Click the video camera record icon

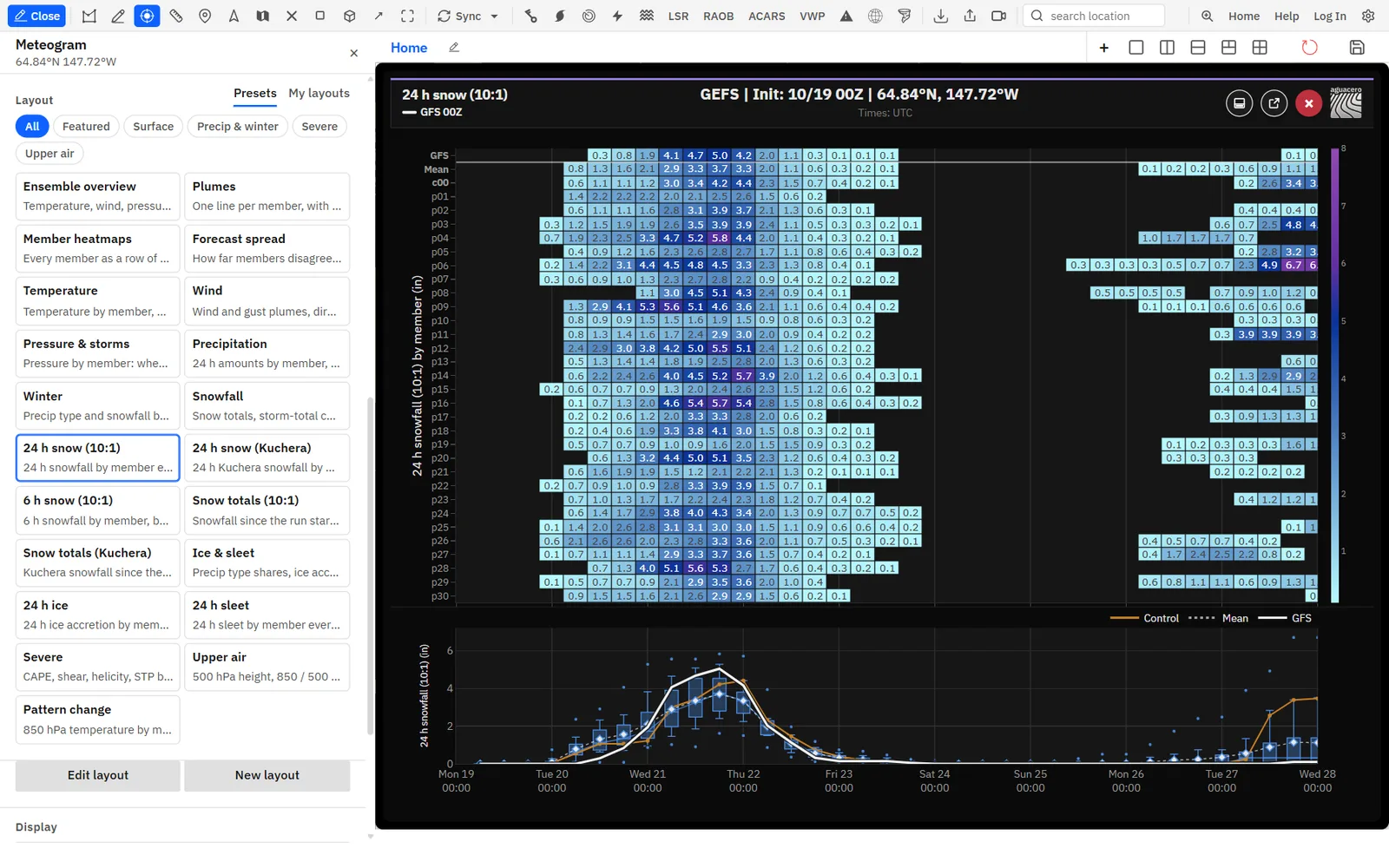click(998, 16)
